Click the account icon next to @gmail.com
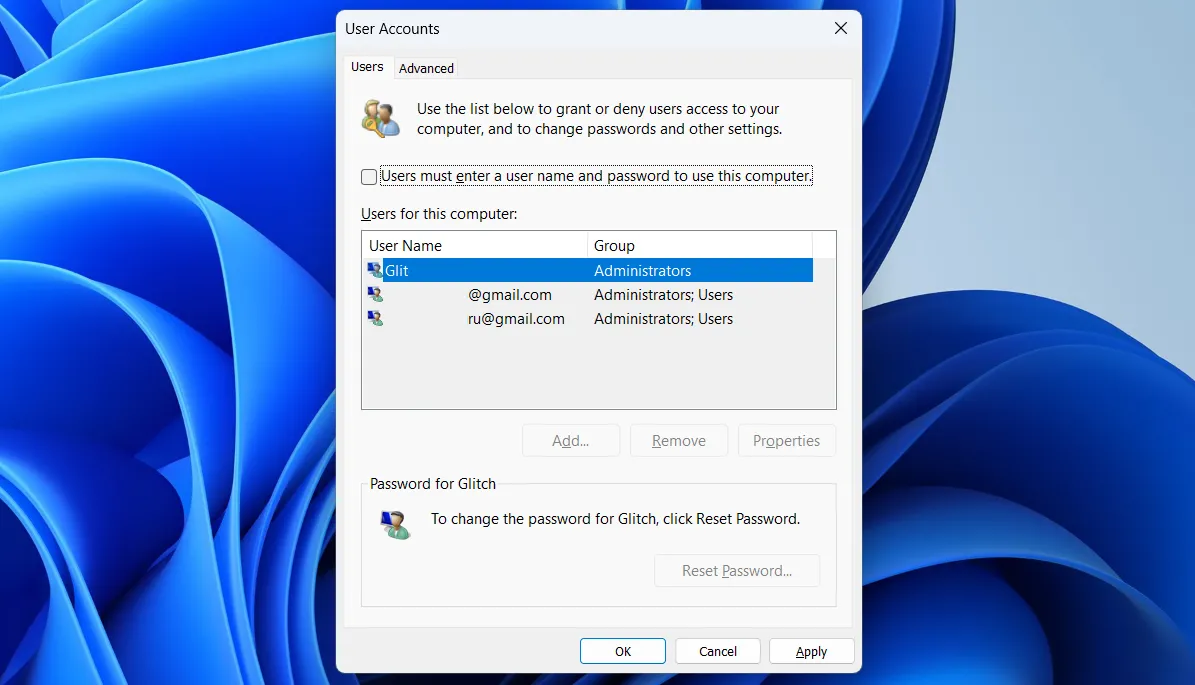 375,294
